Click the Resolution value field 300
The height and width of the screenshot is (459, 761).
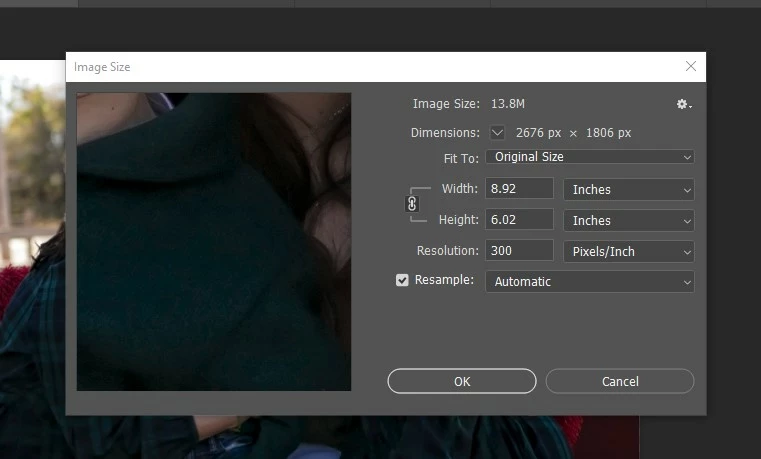coord(519,250)
